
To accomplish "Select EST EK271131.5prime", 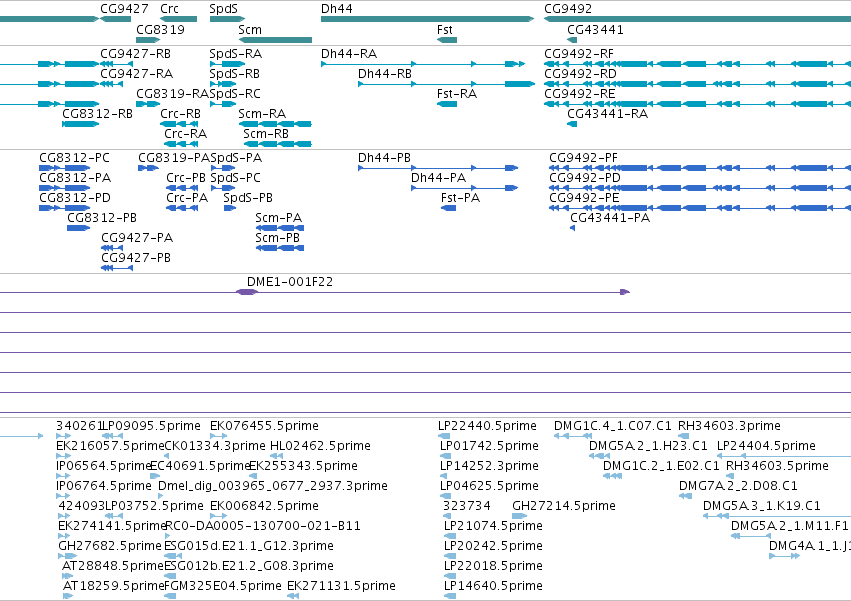I will point(293,596).
